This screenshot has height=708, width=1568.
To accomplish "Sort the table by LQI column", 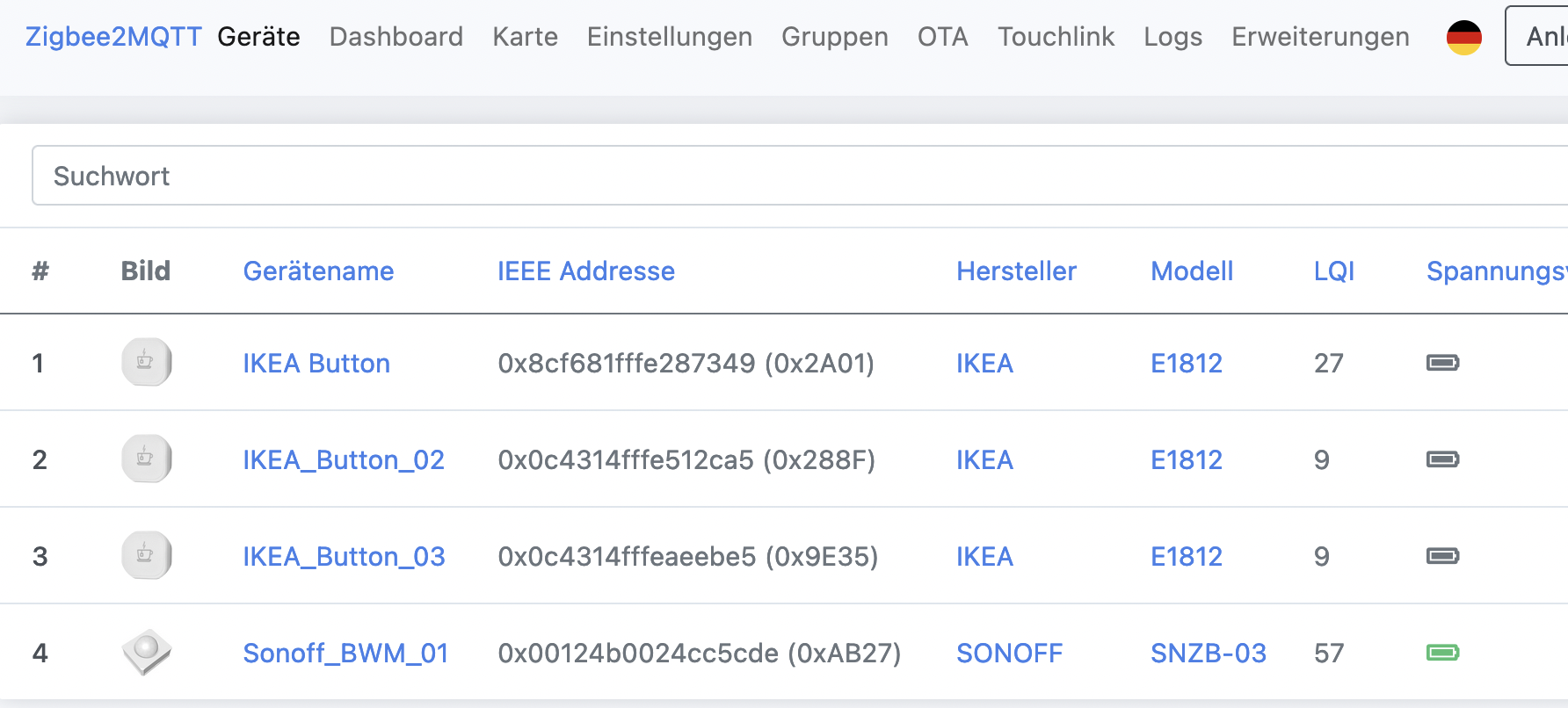I will pyautogui.click(x=1333, y=271).
